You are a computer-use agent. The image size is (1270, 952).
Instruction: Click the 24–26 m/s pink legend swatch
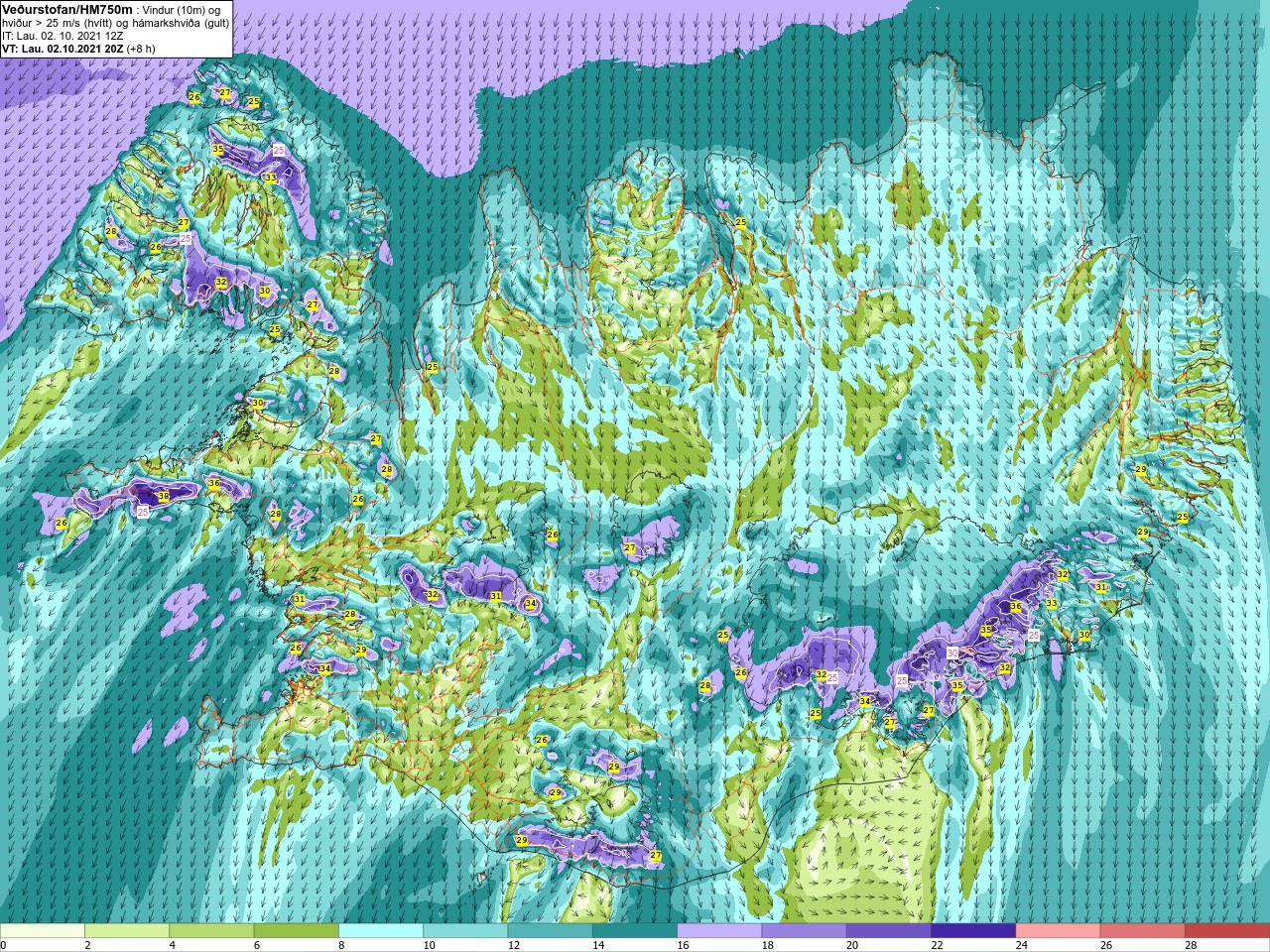pyautogui.click(x=1059, y=931)
